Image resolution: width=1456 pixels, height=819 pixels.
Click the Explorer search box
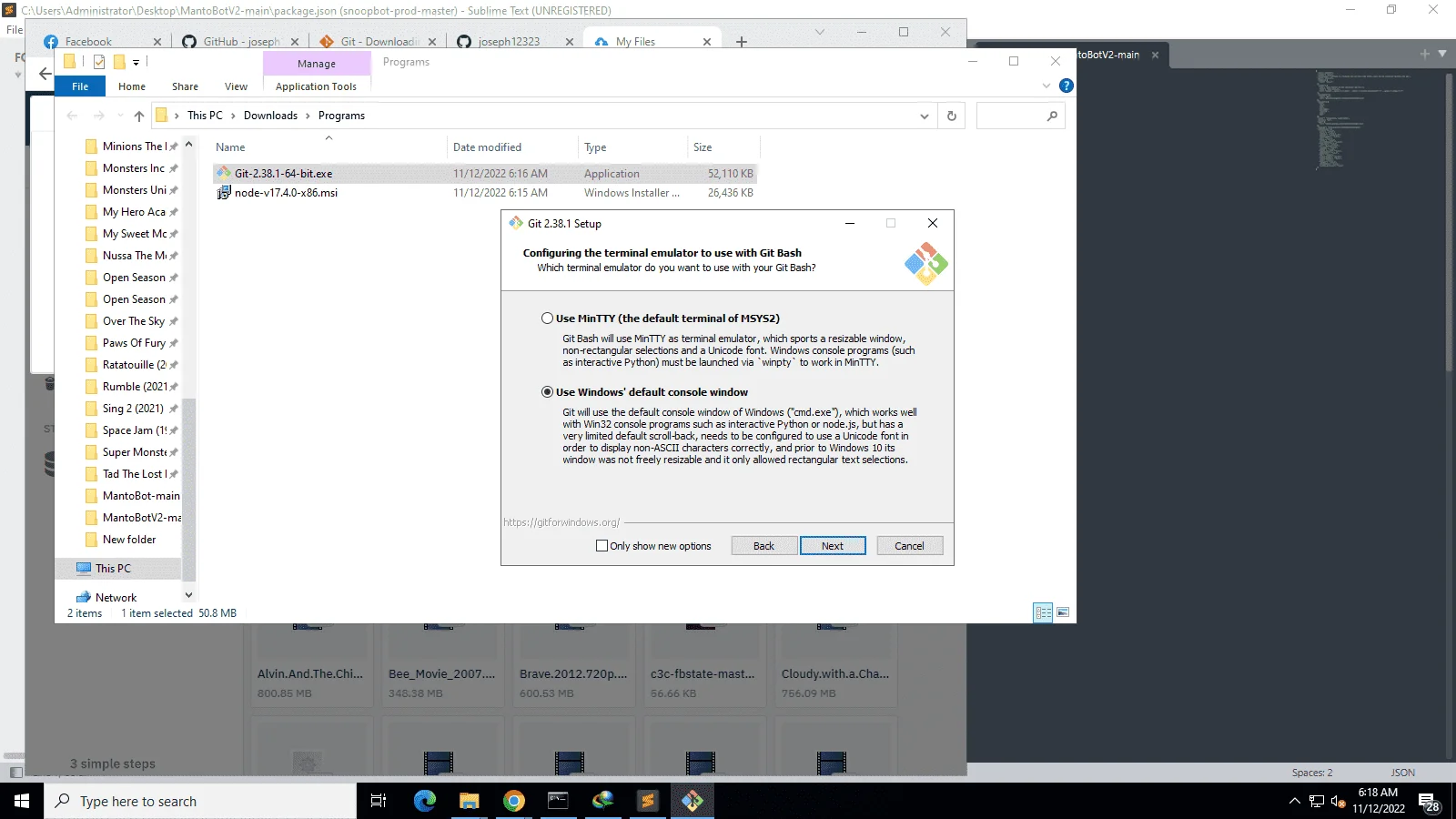(1020, 116)
